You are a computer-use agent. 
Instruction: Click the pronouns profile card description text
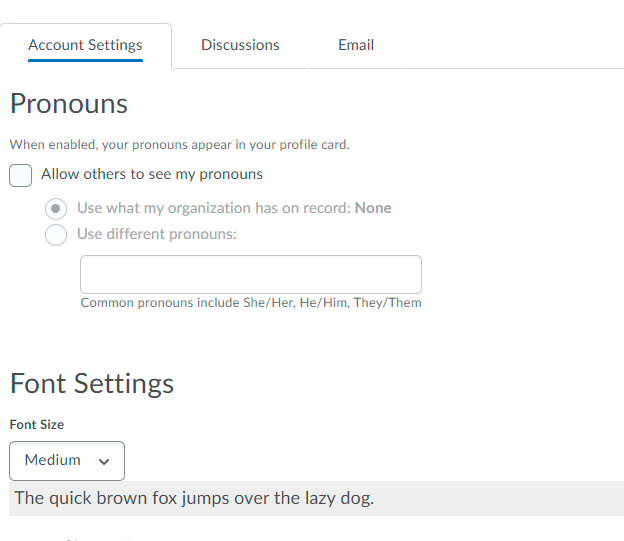(x=180, y=145)
